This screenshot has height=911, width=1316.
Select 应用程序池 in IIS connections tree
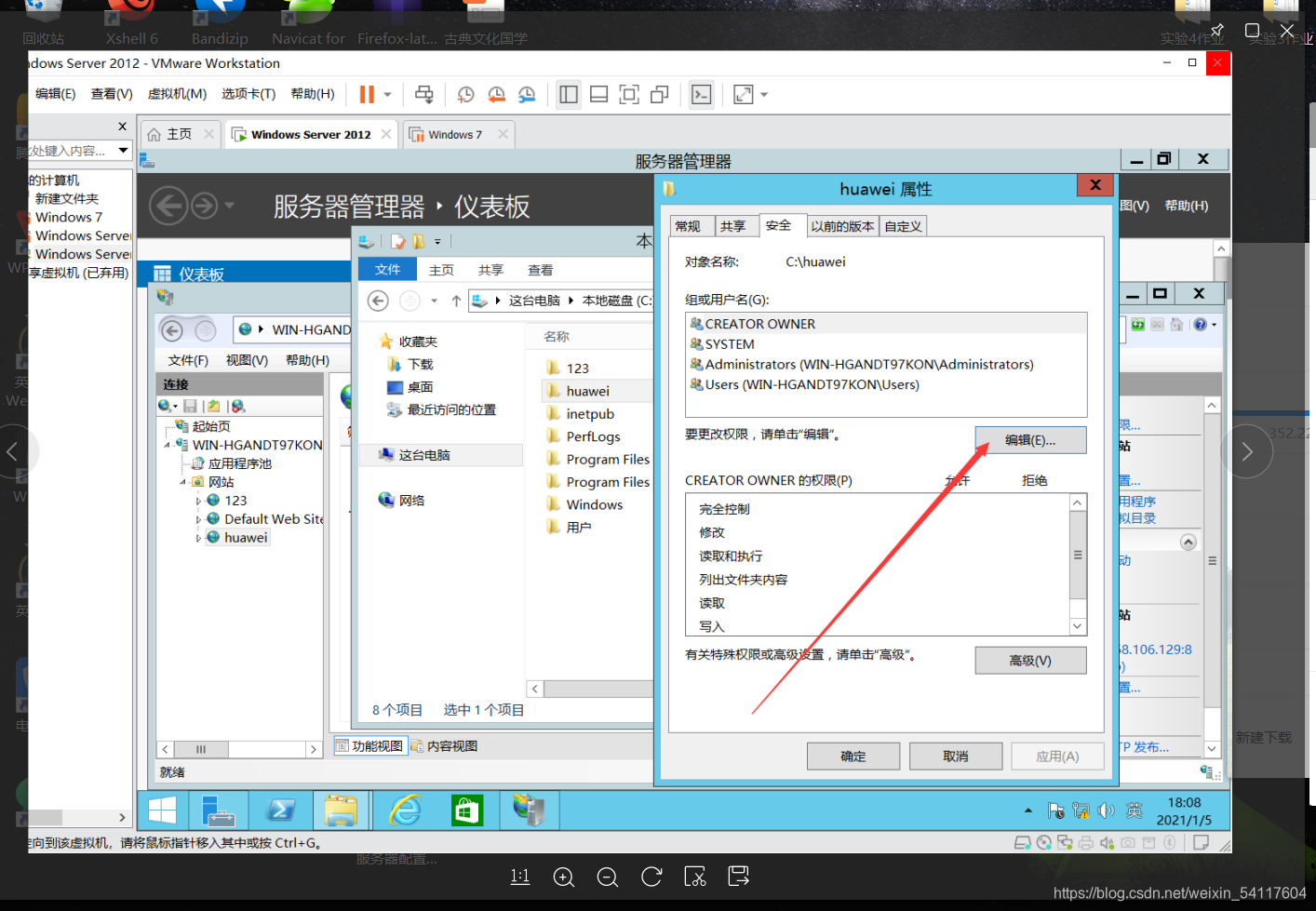coord(232,463)
